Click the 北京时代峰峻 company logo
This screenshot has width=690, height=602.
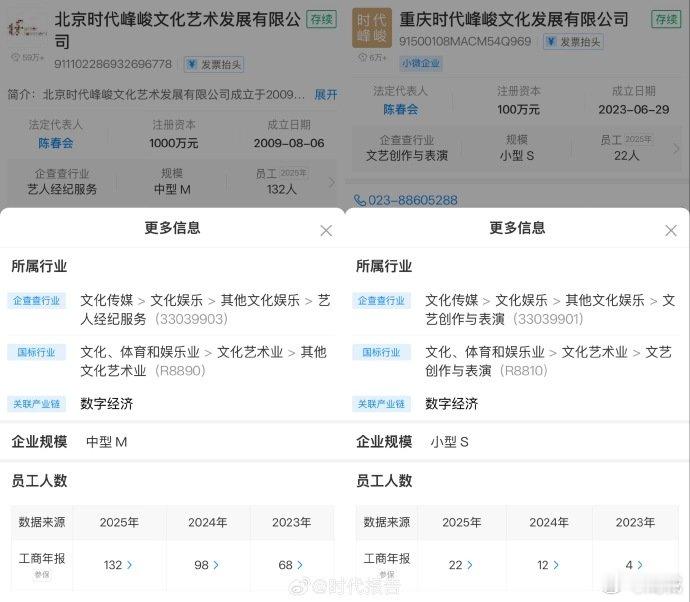[x=26, y=29]
